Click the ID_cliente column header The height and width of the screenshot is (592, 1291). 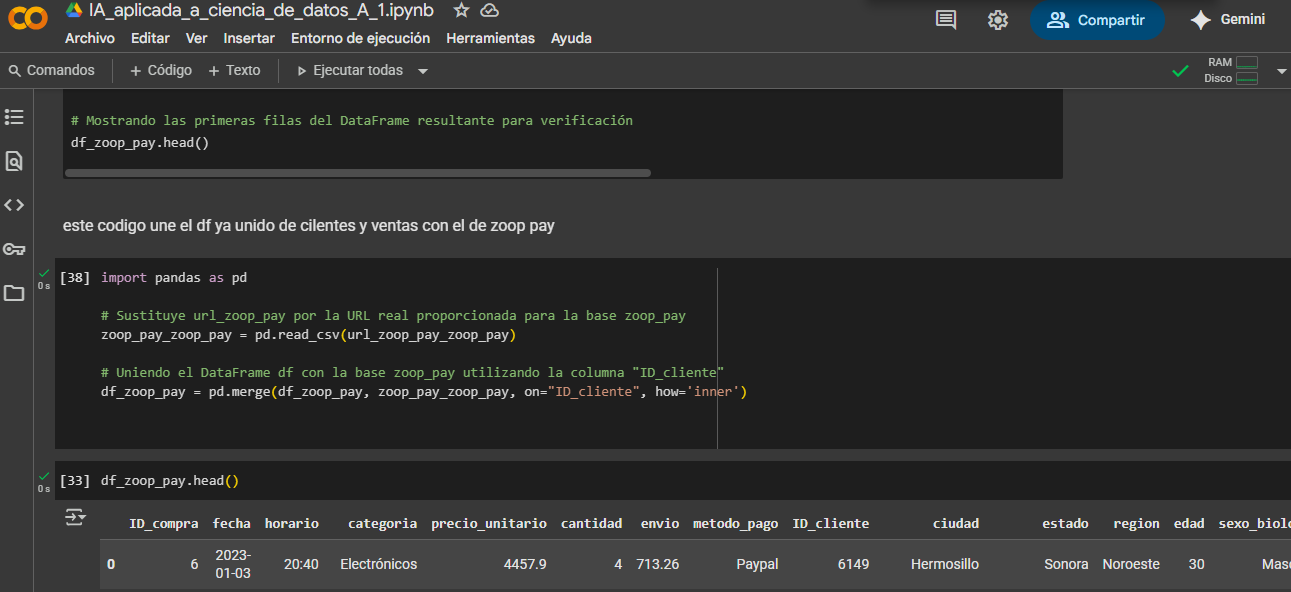pyautogui.click(x=831, y=523)
